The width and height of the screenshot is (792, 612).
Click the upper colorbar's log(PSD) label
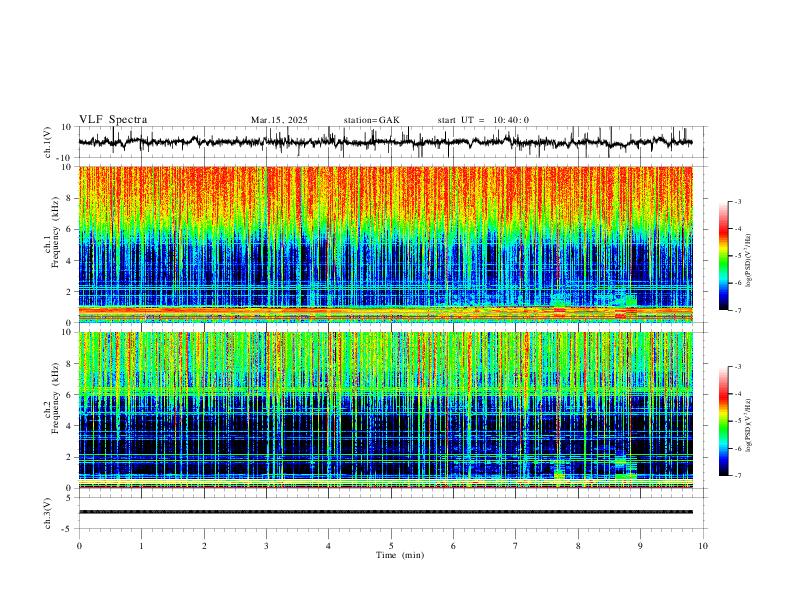coord(748,261)
